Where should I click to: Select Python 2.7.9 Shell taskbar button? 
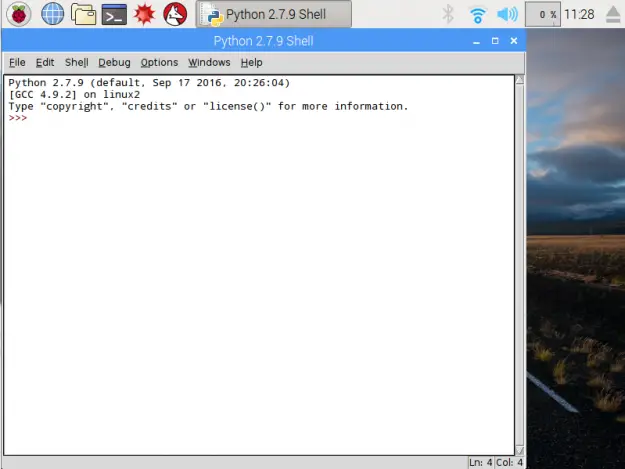[274, 14]
